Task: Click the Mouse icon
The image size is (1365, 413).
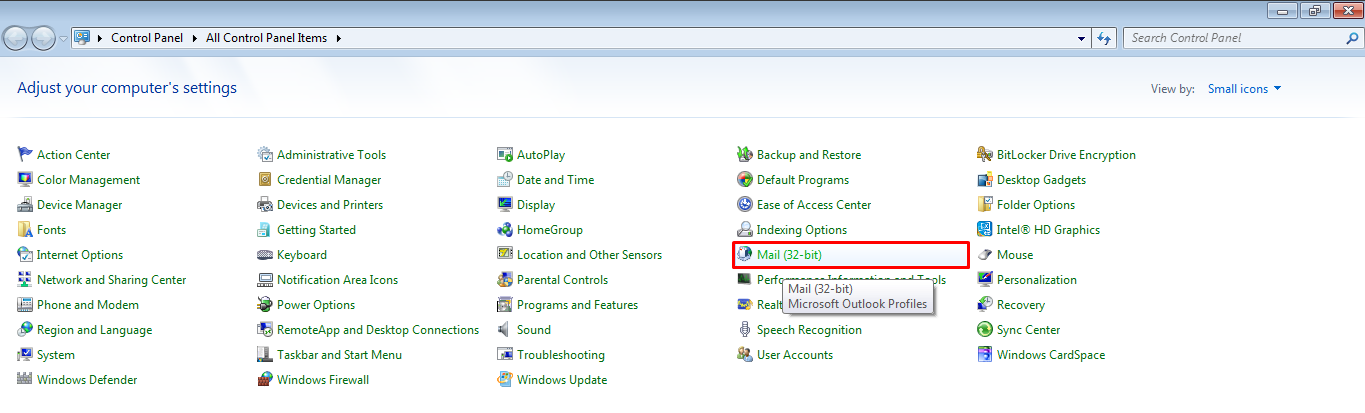Action: click(x=985, y=255)
